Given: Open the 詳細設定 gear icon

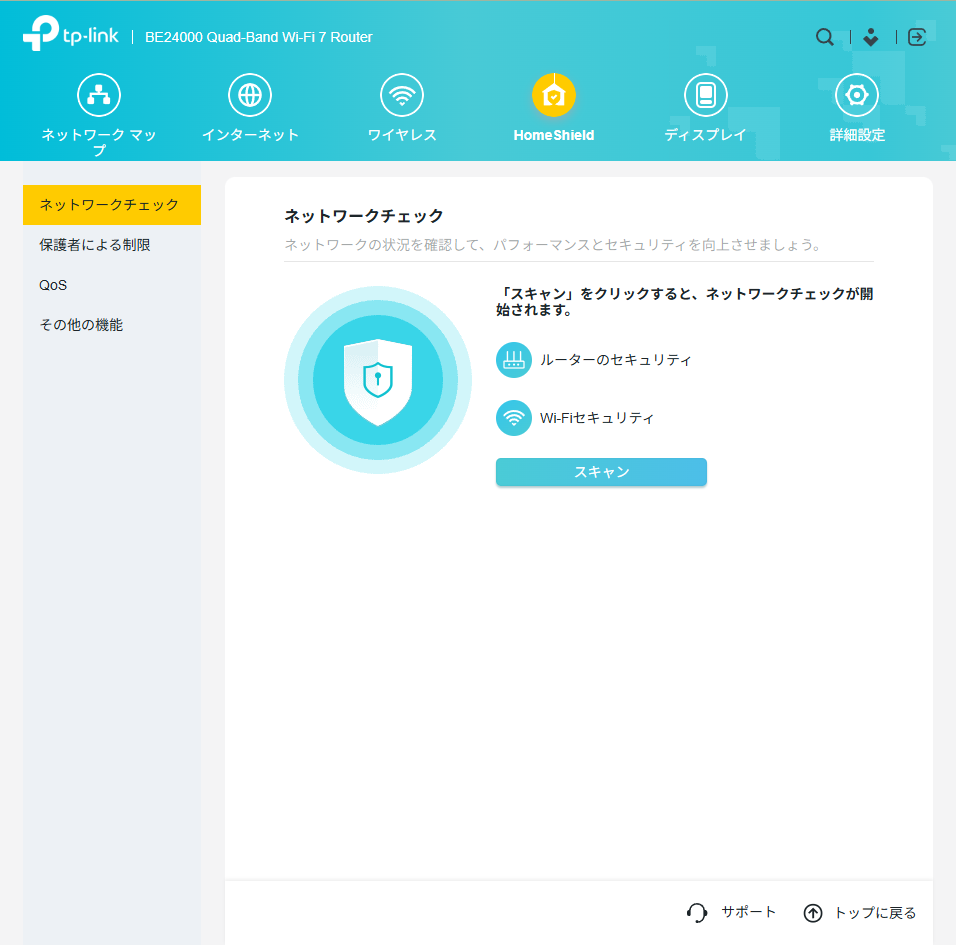Looking at the screenshot, I should (x=857, y=95).
